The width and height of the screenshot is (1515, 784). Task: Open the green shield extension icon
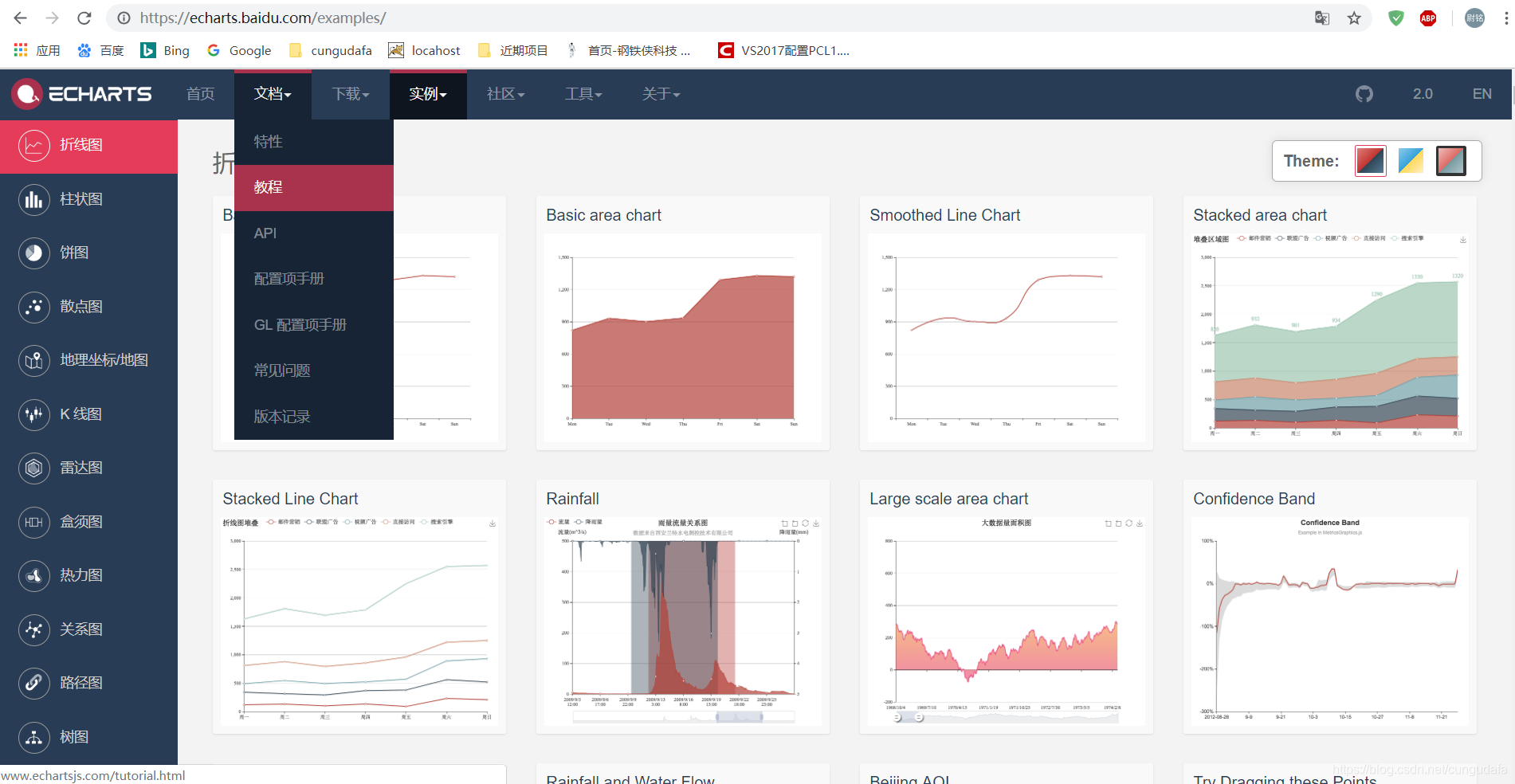click(1396, 18)
